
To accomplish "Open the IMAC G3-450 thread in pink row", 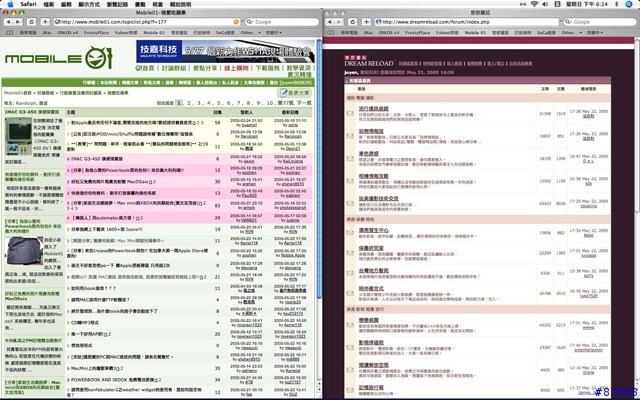I will (97, 159).
